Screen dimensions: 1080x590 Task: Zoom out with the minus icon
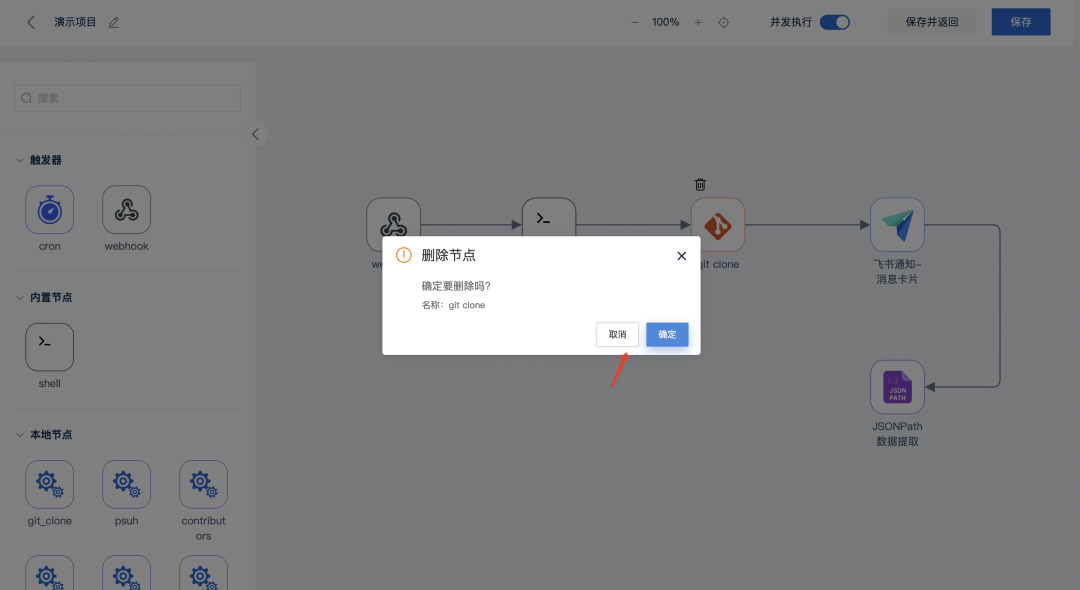point(634,22)
